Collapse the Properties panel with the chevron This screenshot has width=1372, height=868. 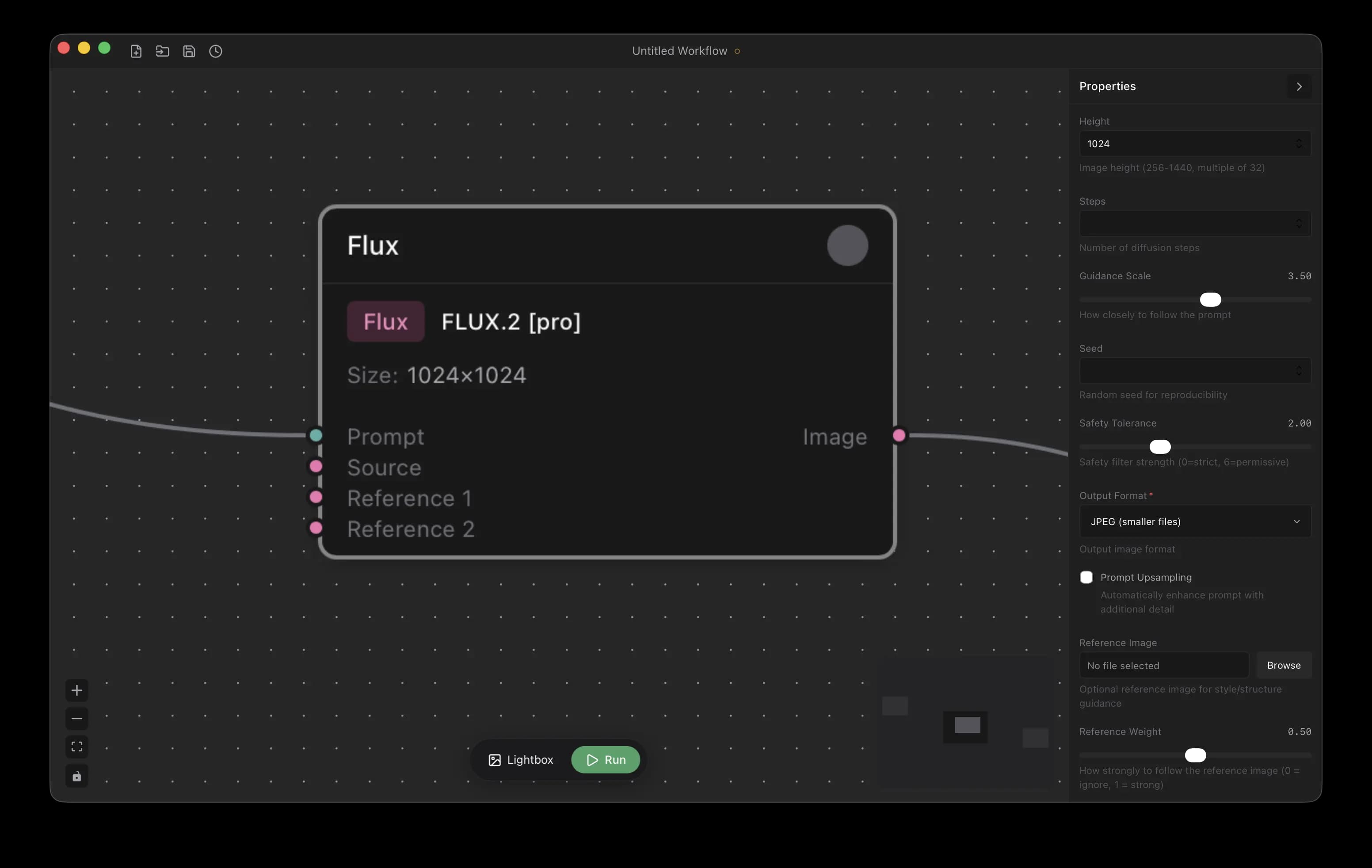(x=1299, y=87)
